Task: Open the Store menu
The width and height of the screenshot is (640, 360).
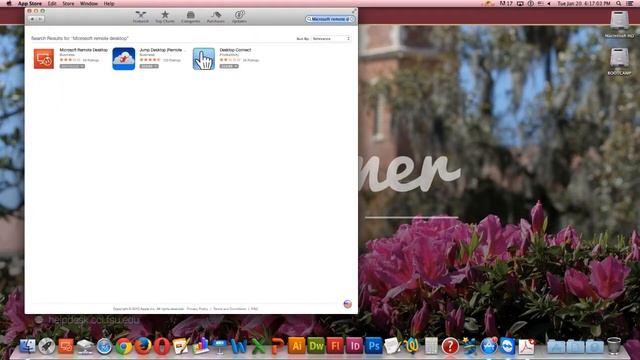Action: pos(68,3)
